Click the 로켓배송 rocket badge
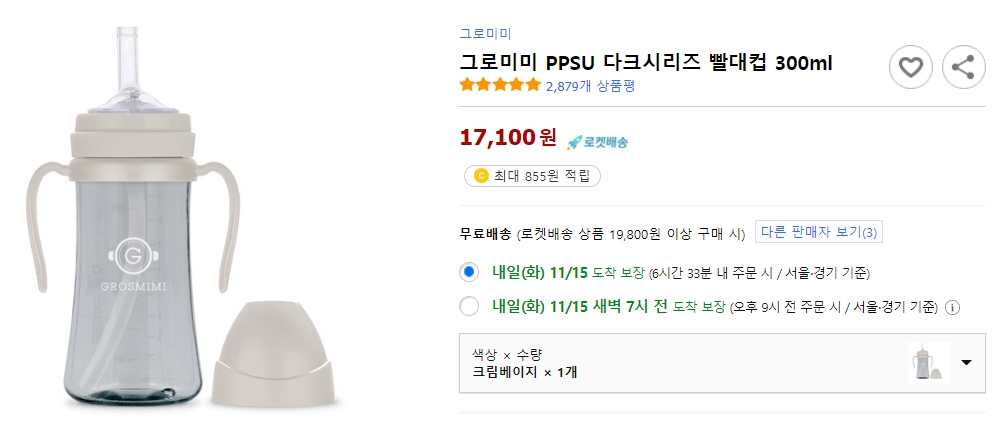 [x=597, y=142]
